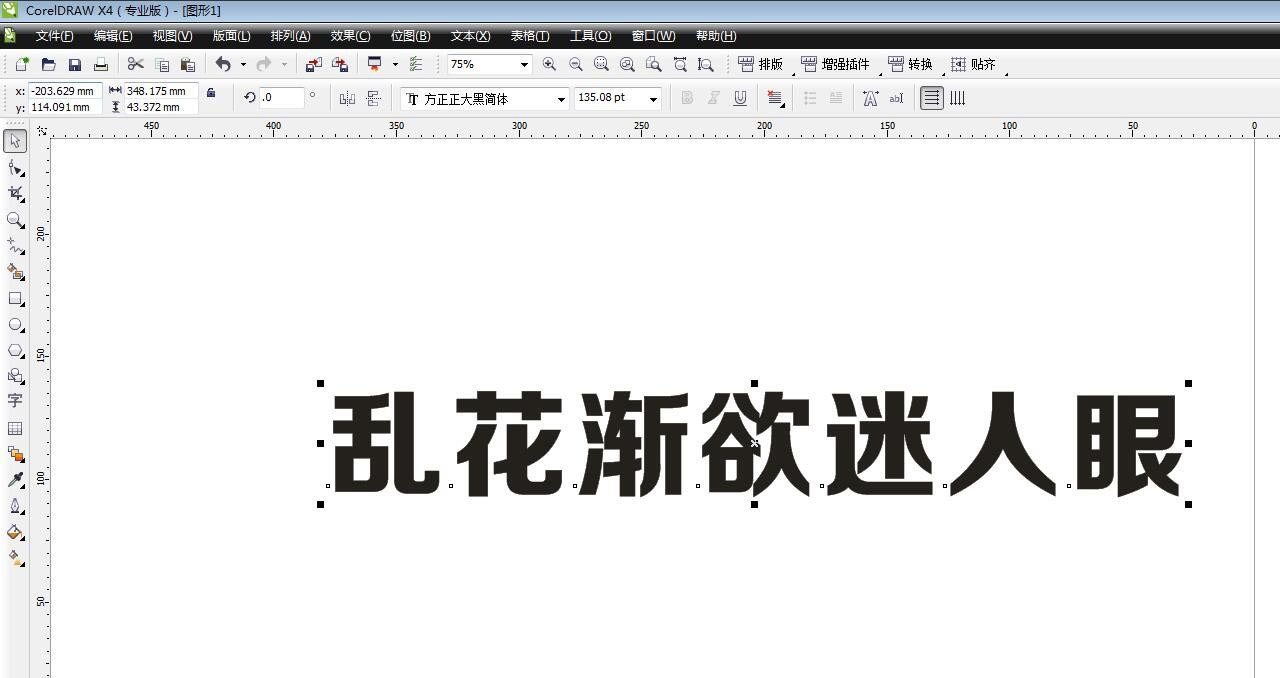Select the Pick tool
1280x678 pixels.
coord(14,141)
